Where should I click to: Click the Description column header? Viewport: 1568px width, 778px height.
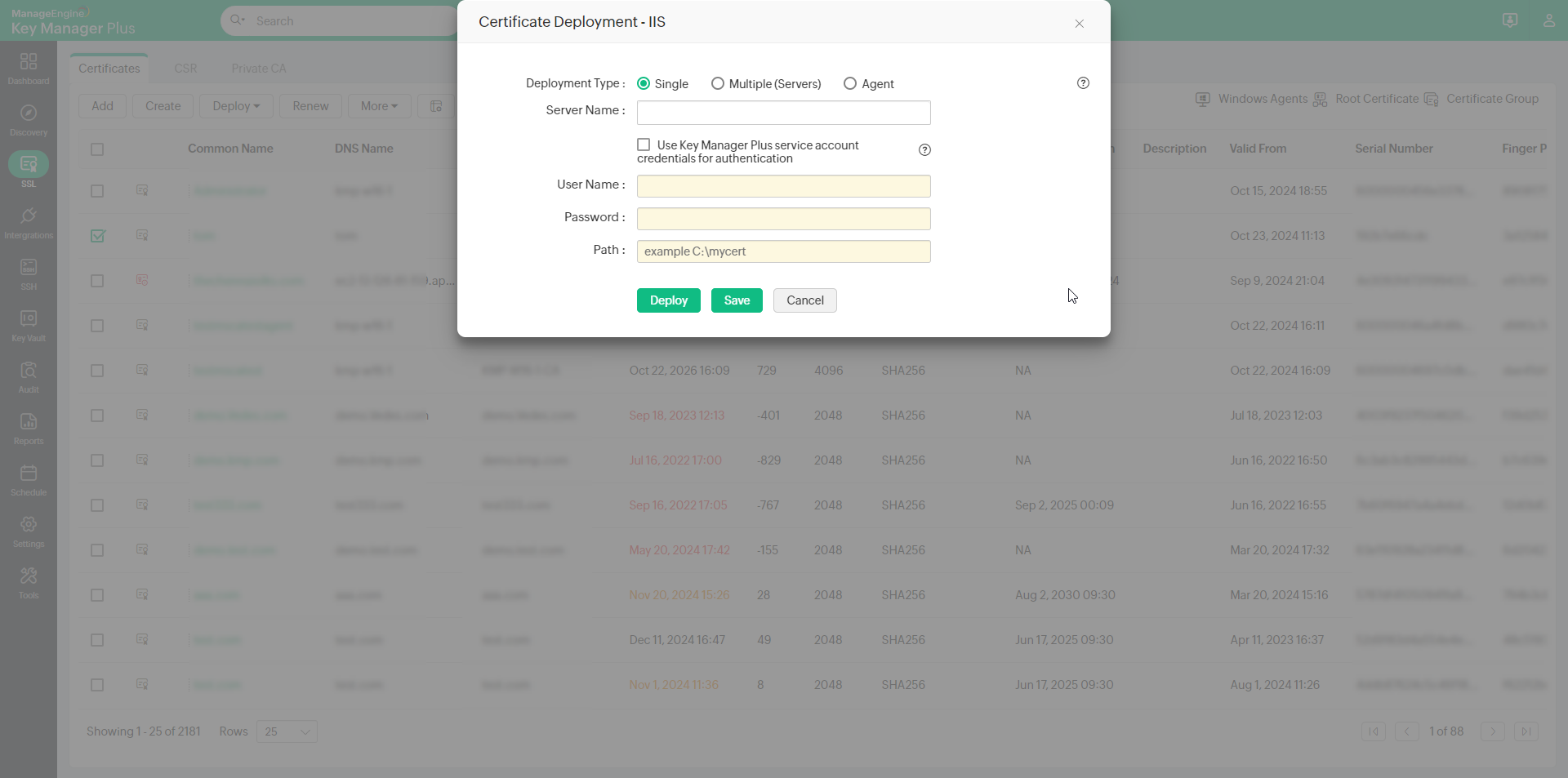click(1174, 149)
